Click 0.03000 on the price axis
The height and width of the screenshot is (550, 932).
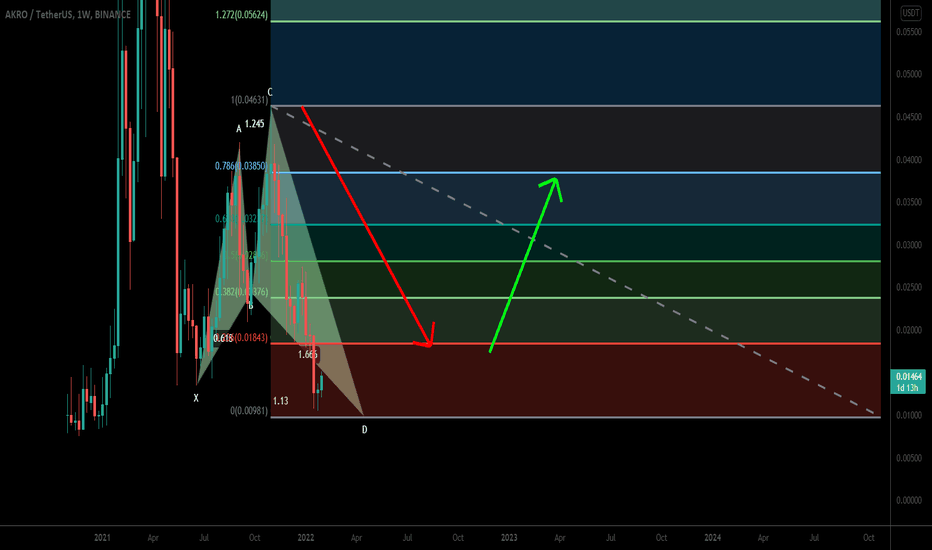pos(909,245)
